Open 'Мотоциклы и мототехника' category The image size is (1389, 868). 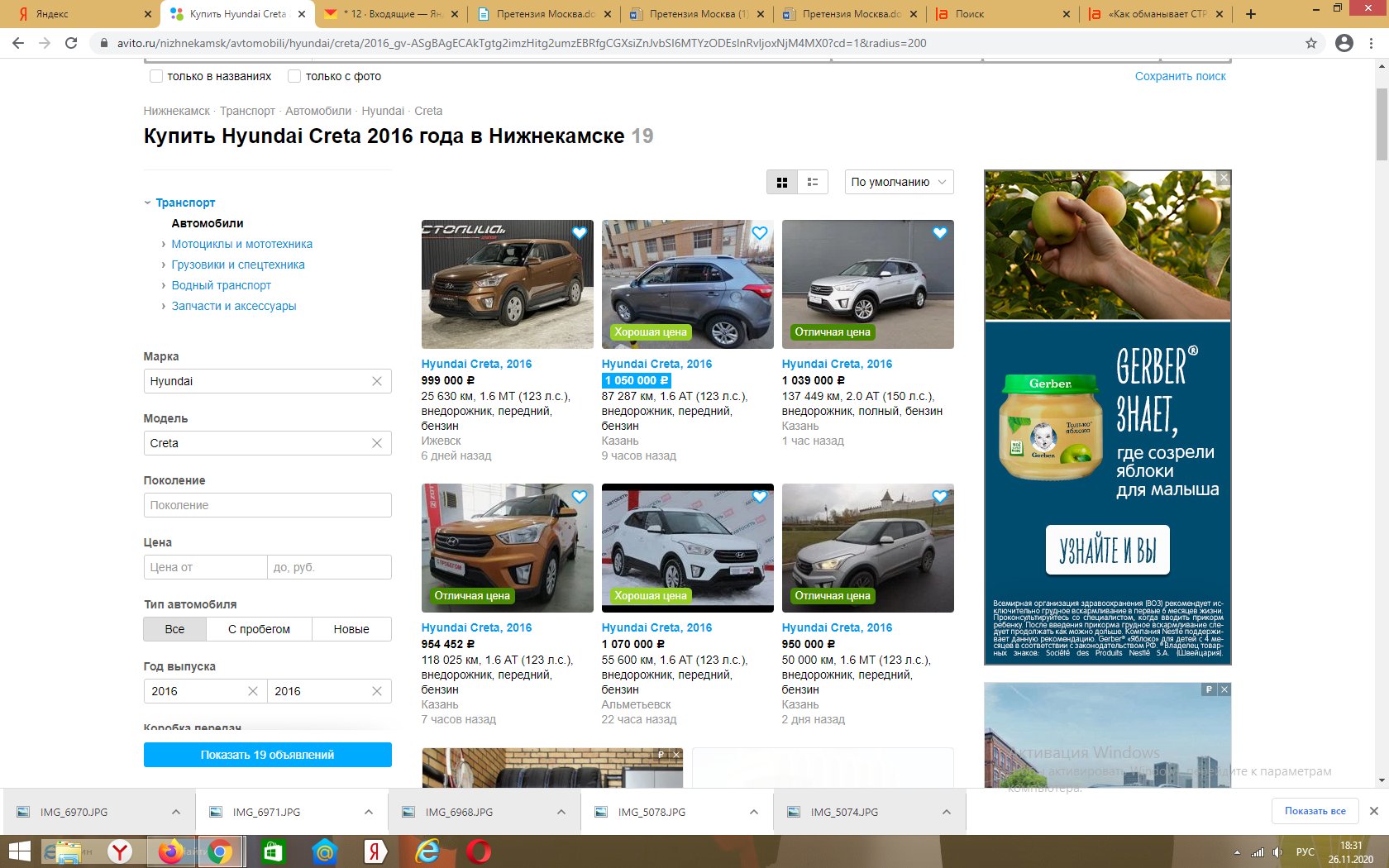241,244
